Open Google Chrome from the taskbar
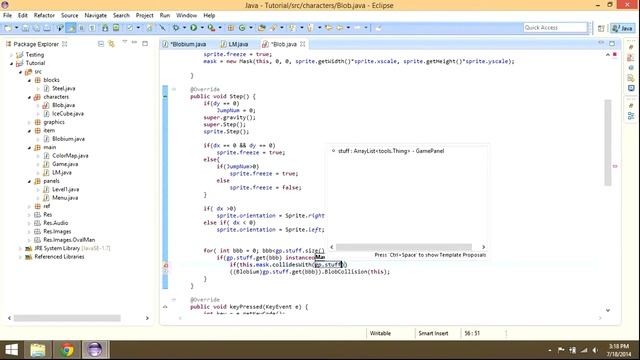The image size is (640, 360). (67, 350)
